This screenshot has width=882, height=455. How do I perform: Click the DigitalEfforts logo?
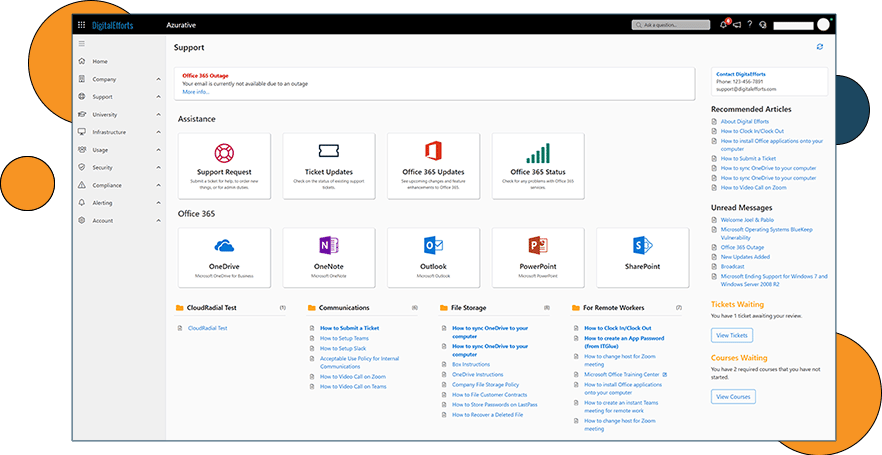pyautogui.click(x=112, y=25)
